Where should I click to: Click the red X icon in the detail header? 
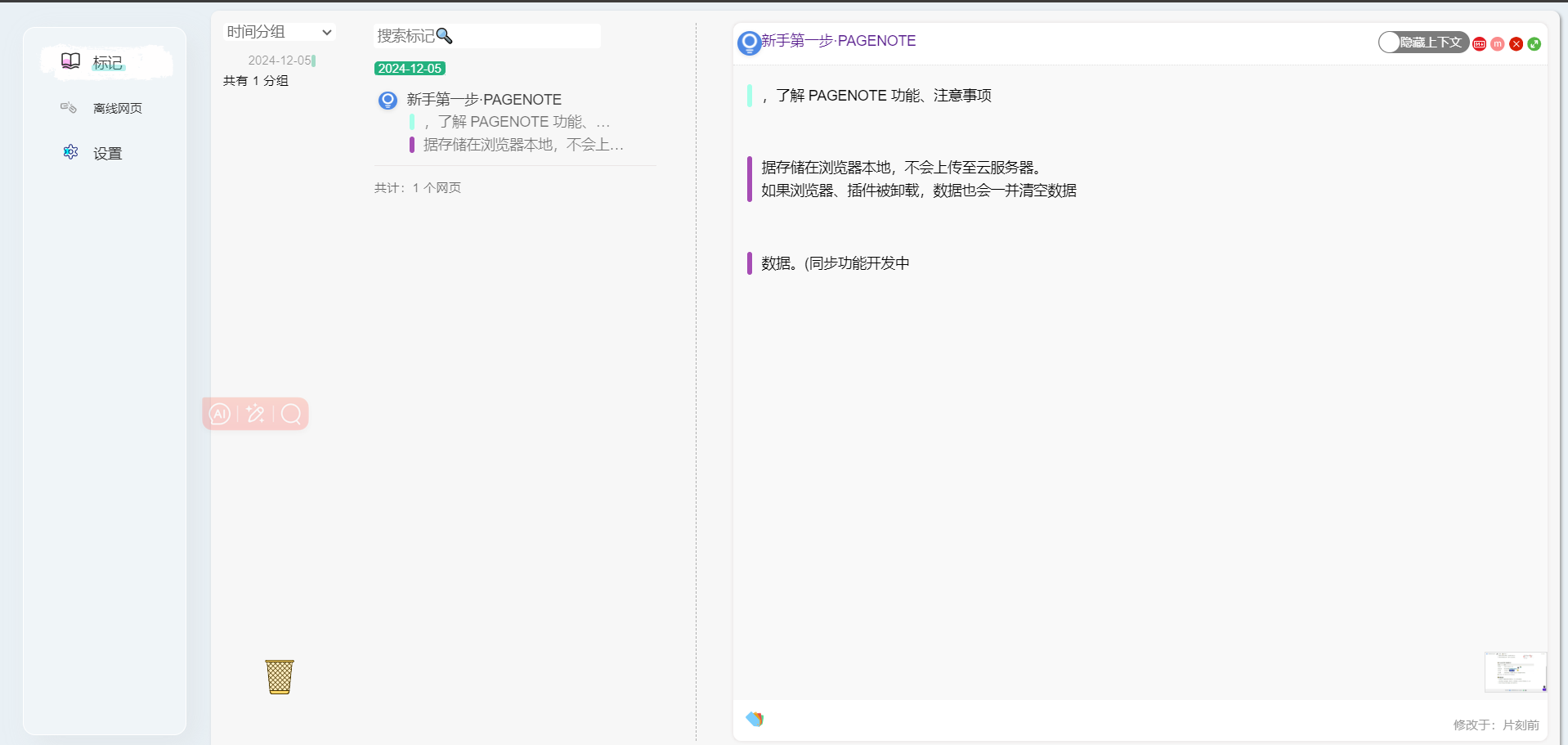click(x=1516, y=44)
